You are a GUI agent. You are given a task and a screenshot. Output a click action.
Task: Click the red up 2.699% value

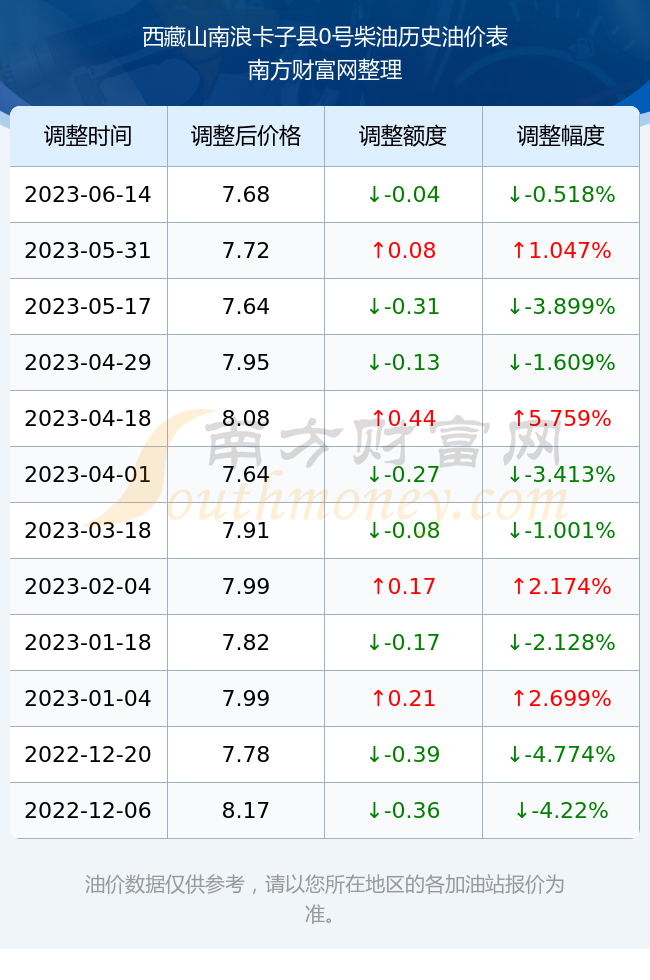click(561, 698)
